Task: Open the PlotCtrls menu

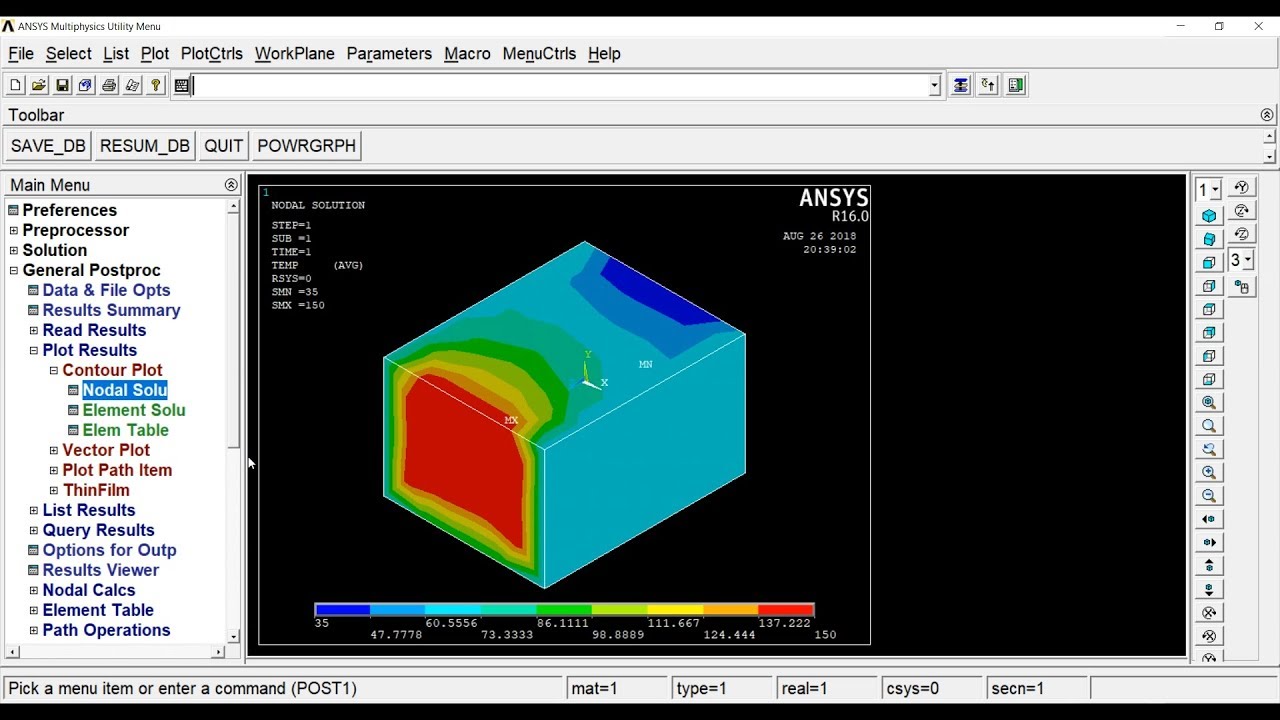Action: [212, 54]
